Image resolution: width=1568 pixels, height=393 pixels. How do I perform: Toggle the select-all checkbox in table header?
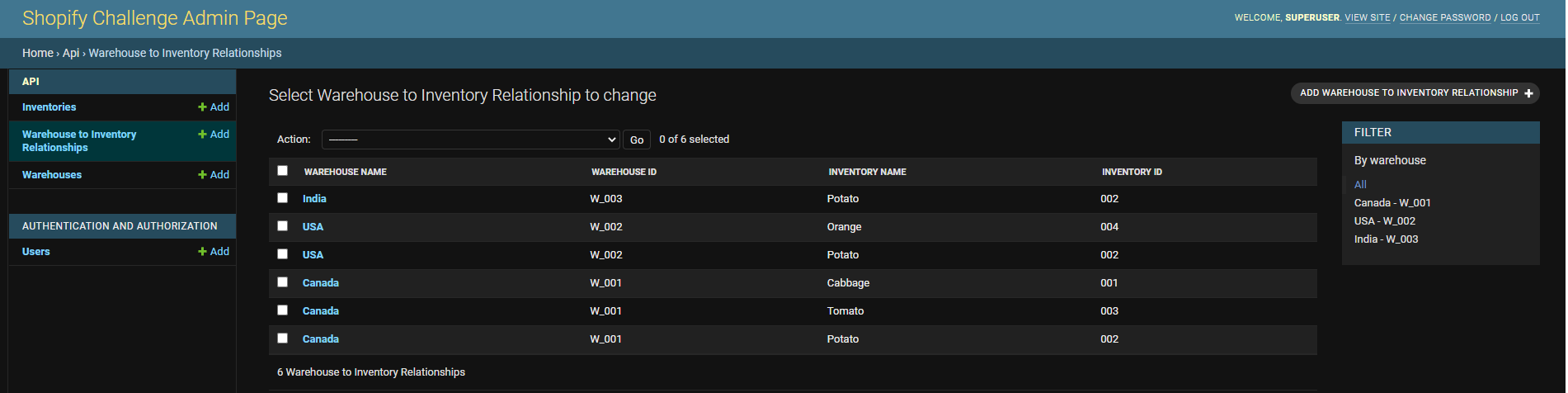coord(283,171)
